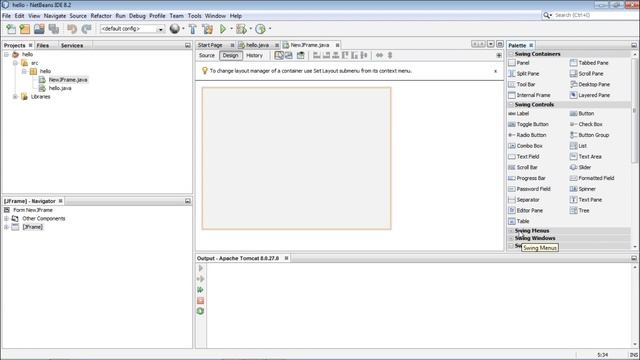Click the globe browser icon in toolbar

pos(175,29)
